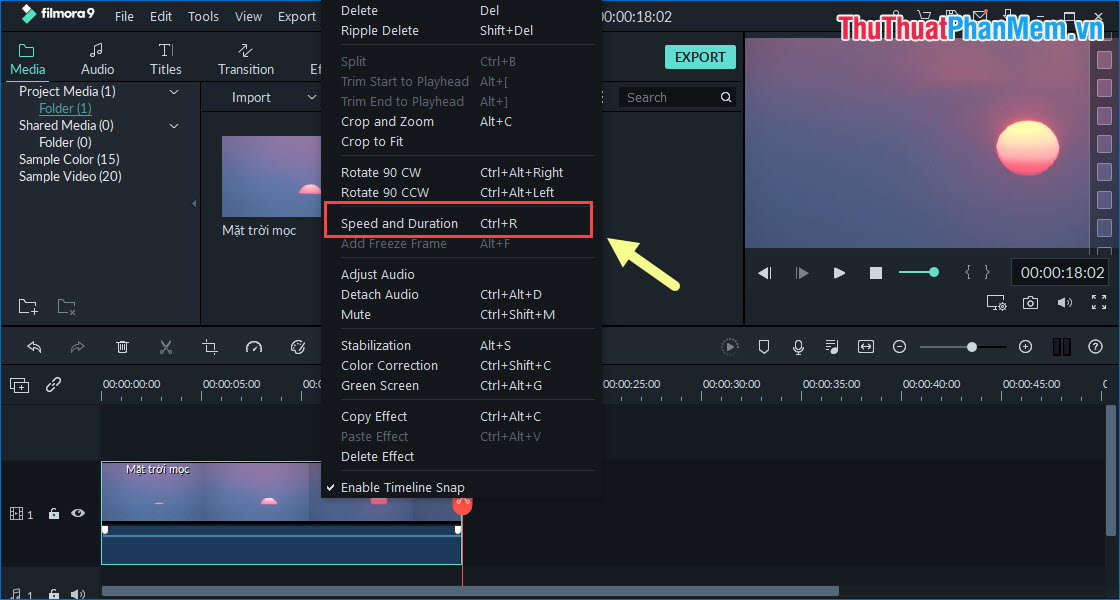Click the lock icon on track 1
The height and width of the screenshot is (600, 1120).
53,513
